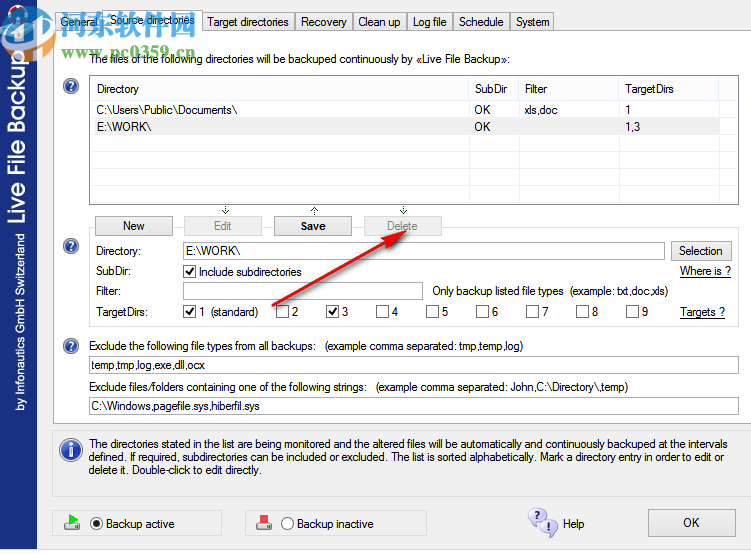Screen dimensions: 751x554
Task: Switch to the General tab
Action: [x=79, y=22]
